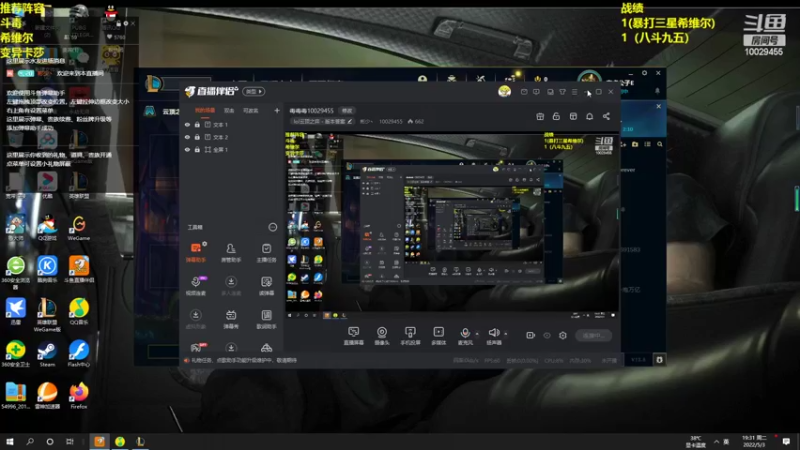
Task: Click the 修改 button beside room name
Action: [x=347, y=110]
